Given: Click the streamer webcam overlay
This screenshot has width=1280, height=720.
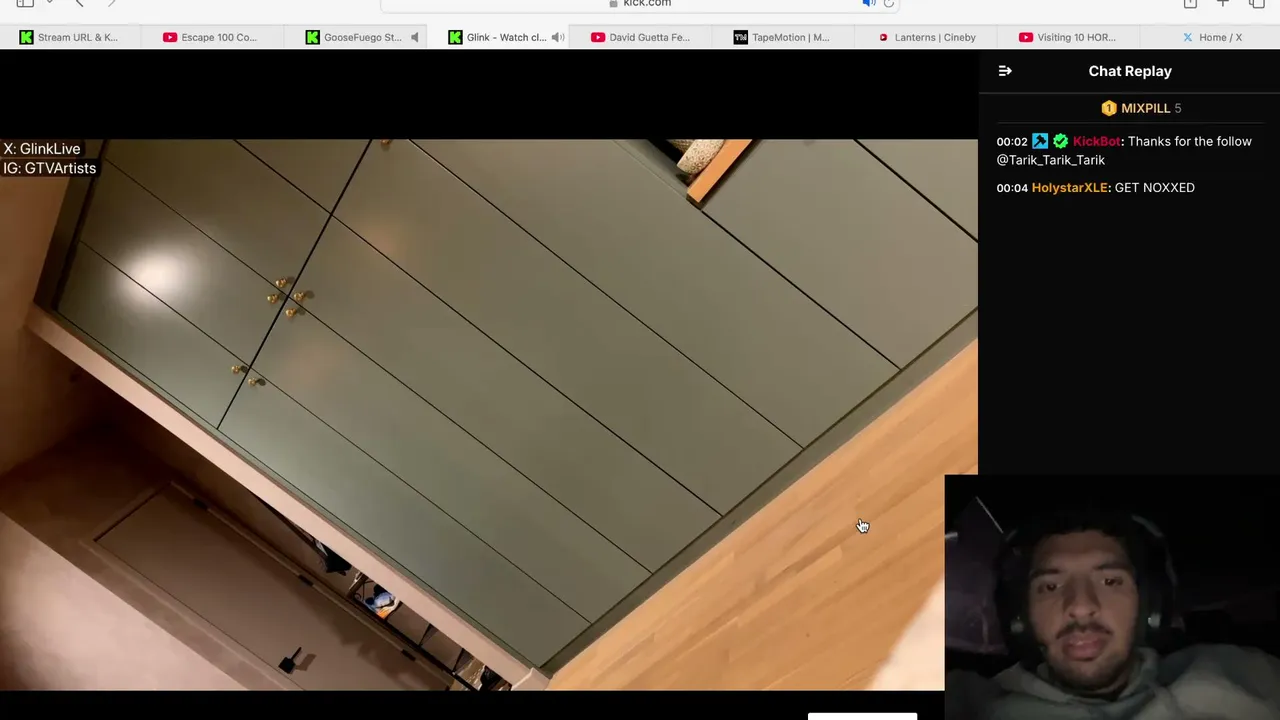Looking at the screenshot, I should pyautogui.click(x=1112, y=597).
